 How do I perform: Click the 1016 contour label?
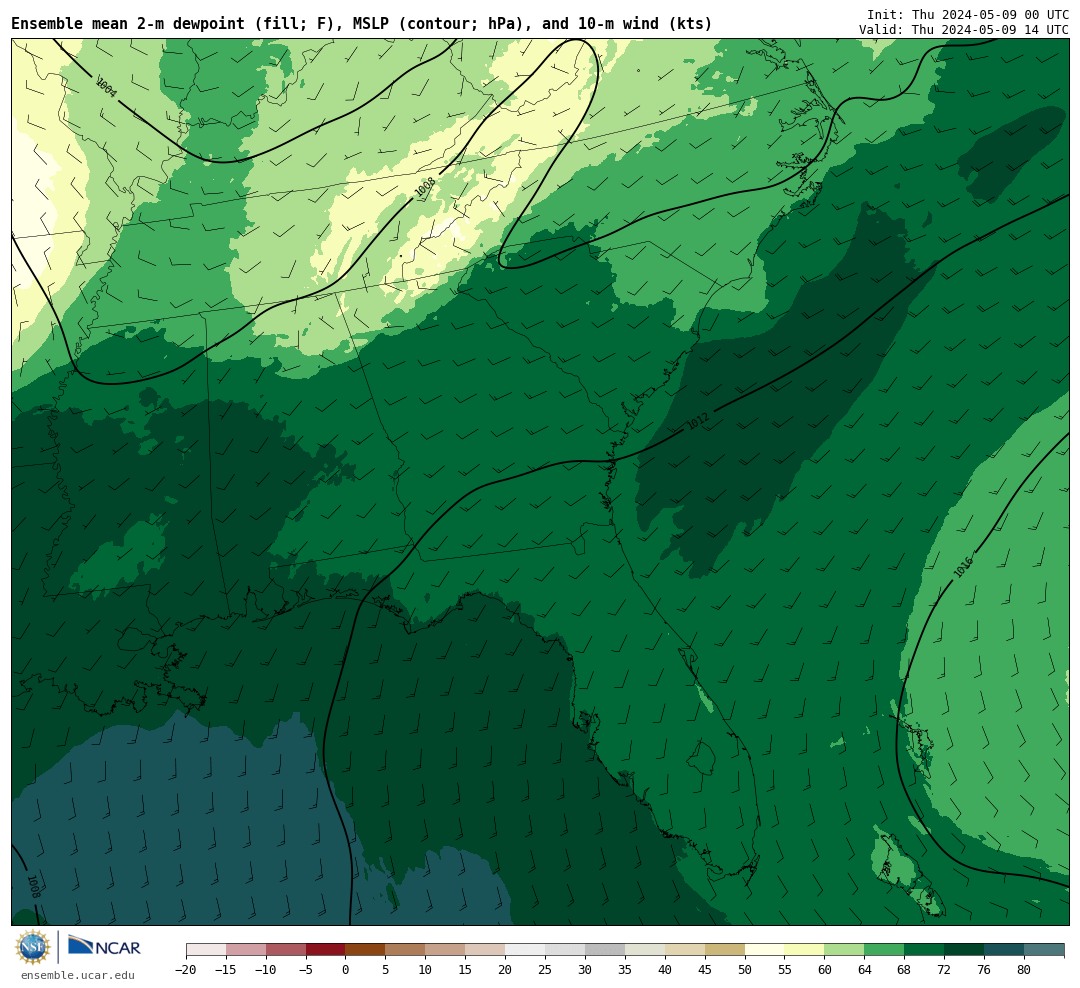pos(964,567)
